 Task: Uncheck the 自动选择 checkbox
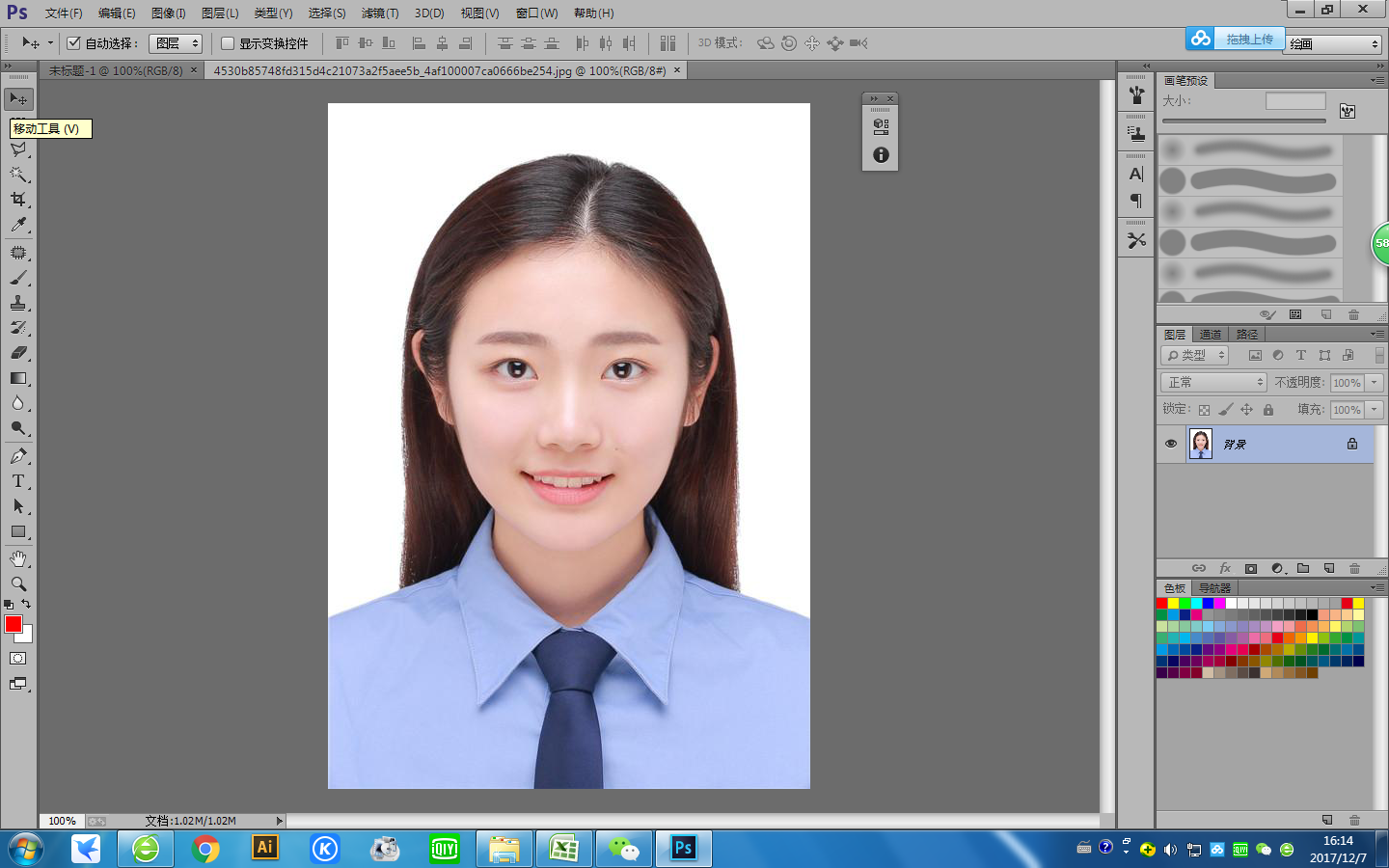pyautogui.click(x=73, y=43)
